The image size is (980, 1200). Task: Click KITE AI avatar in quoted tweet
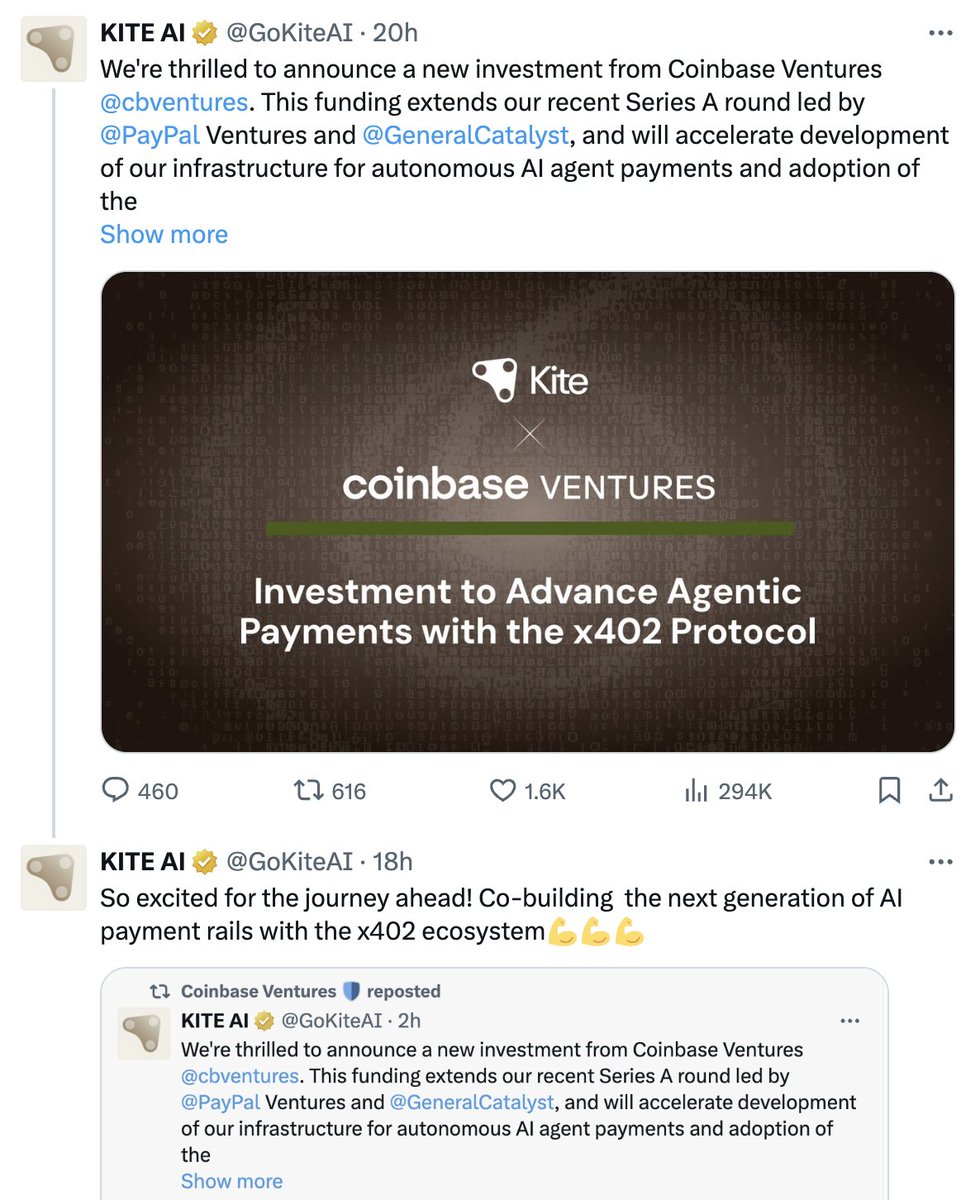[144, 1034]
